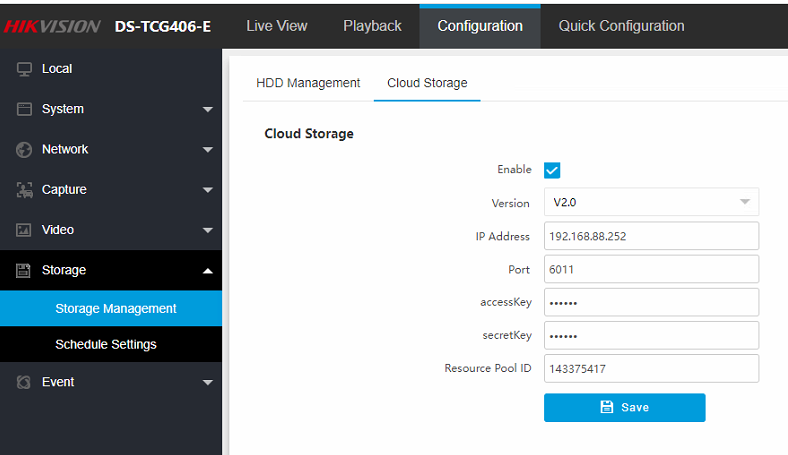Click the Local monitor icon in sidebar
This screenshot has width=788, height=455.
25,69
